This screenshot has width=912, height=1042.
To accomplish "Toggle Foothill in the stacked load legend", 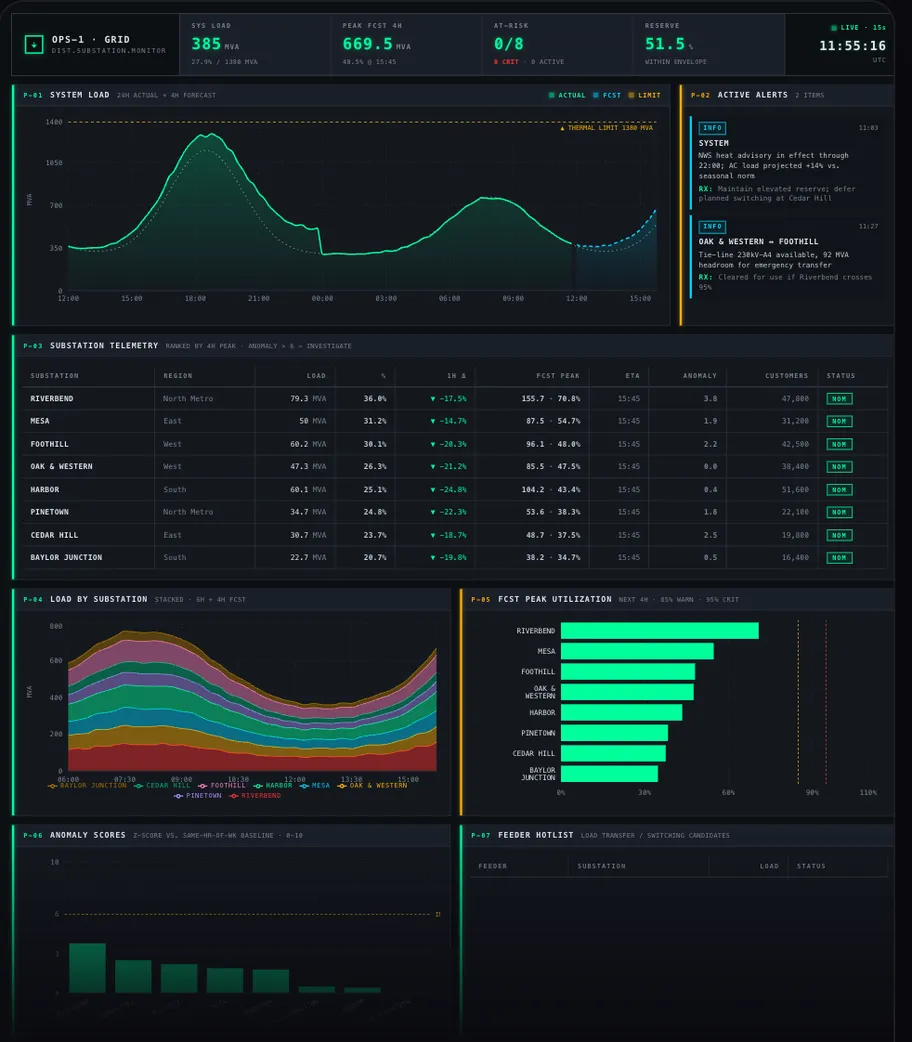I will [x=221, y=785].
